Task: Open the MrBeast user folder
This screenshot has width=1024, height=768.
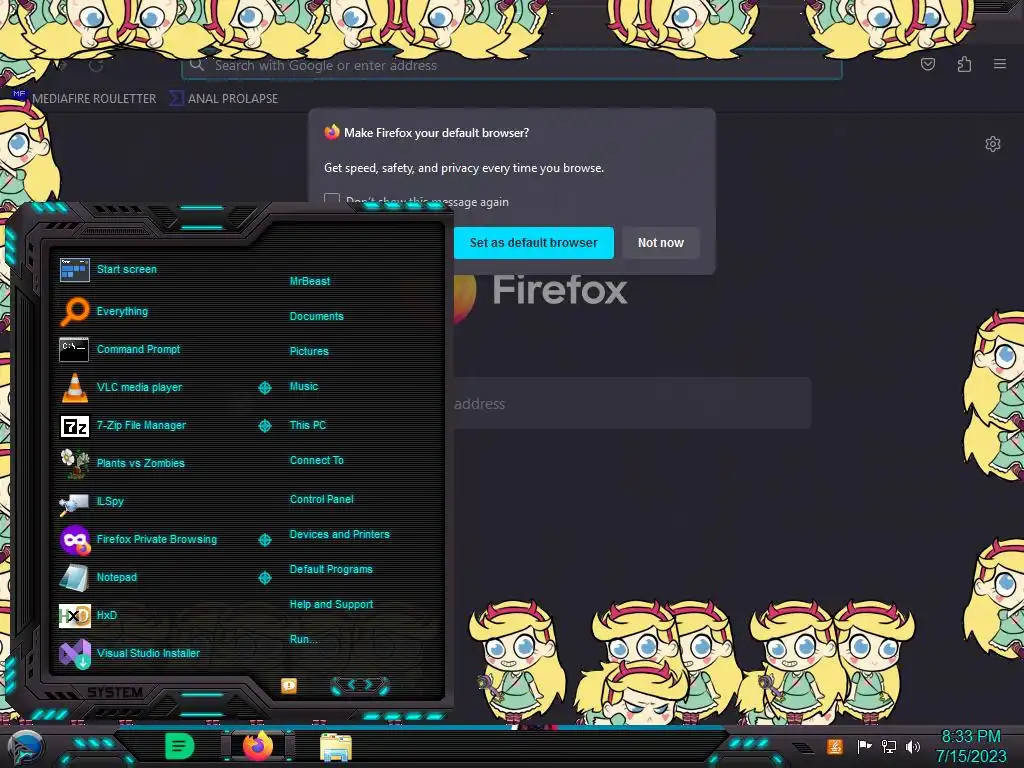Action: pos(310,281)
